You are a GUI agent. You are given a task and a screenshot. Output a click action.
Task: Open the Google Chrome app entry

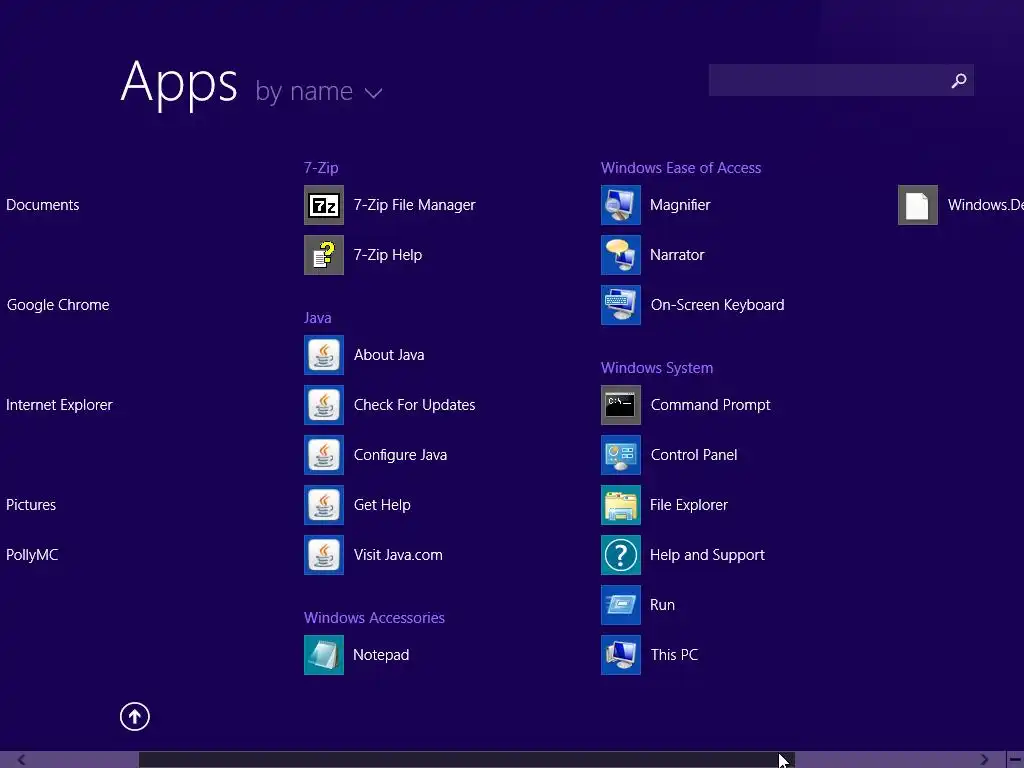(58, 305)
